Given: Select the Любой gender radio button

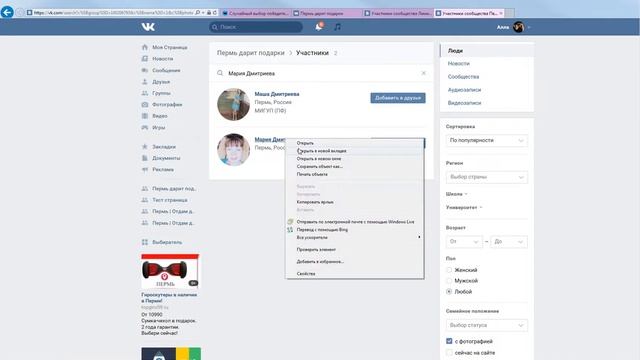Looking at the screenshot, I should click(449, 291).
